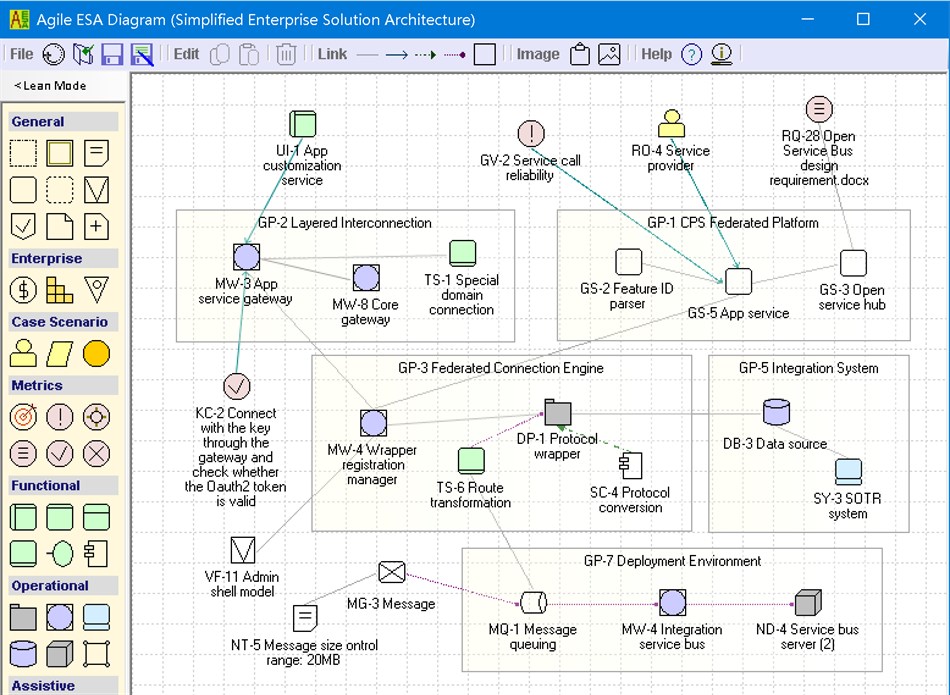Click the File menu label
950x695 pixels.
(22, 55)
